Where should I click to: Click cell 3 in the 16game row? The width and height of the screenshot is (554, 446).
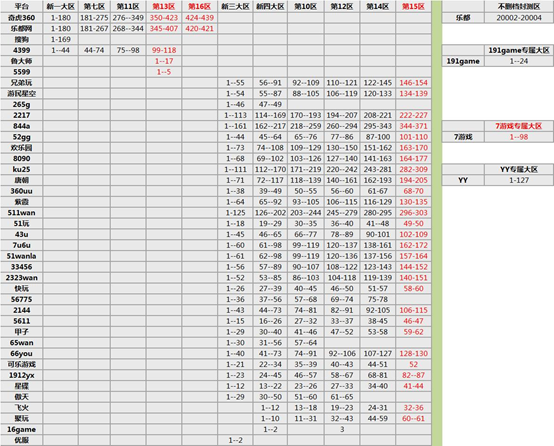pyautogui.click(x=342, y=429)
